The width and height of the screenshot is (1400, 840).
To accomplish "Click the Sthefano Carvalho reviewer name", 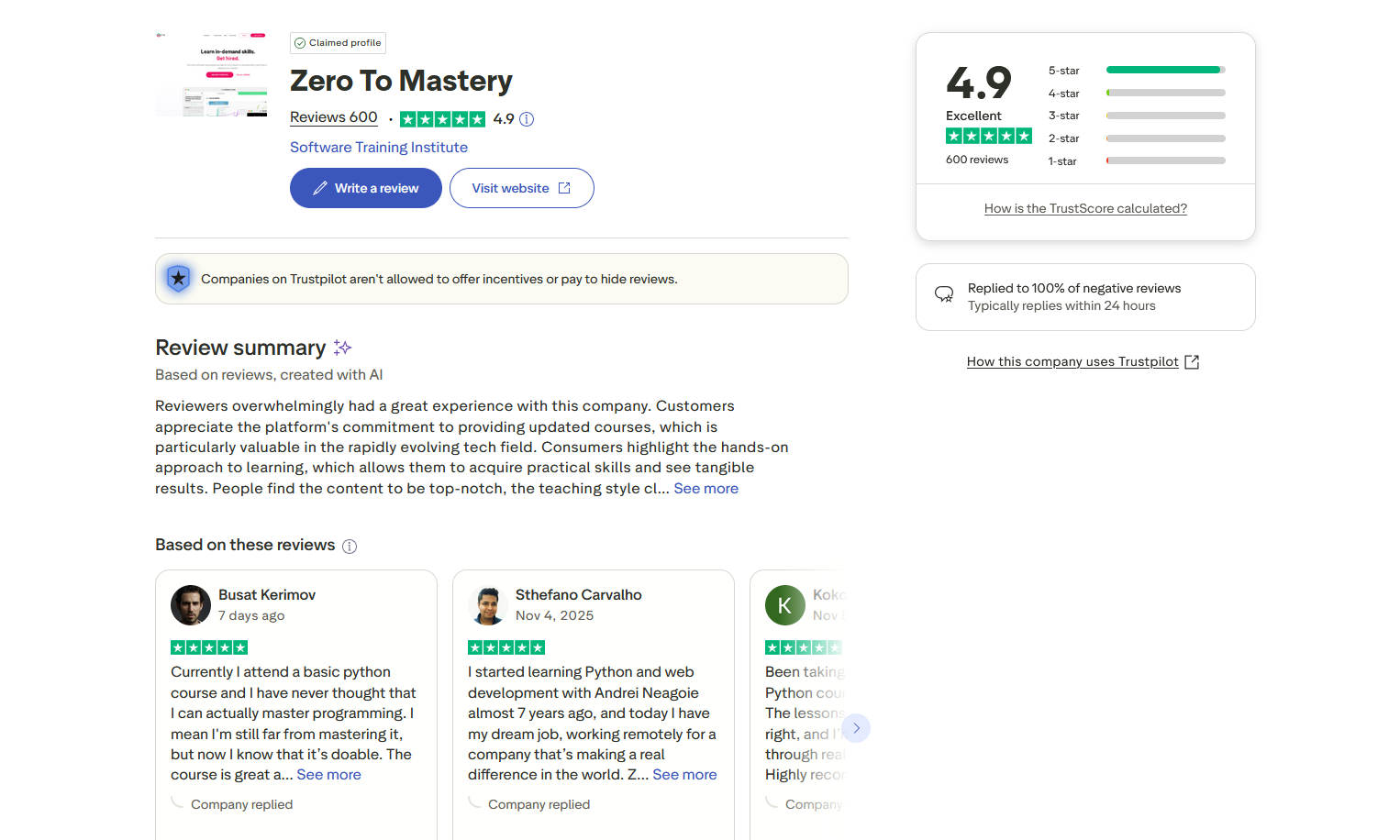I will [579, 595].
